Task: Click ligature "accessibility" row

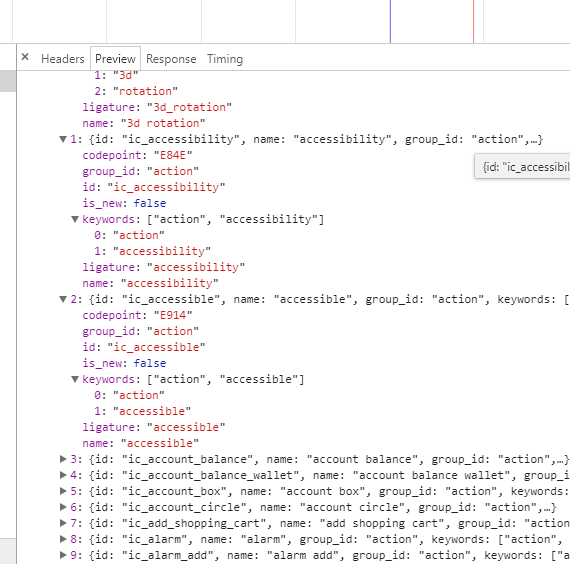Action: 164,267
